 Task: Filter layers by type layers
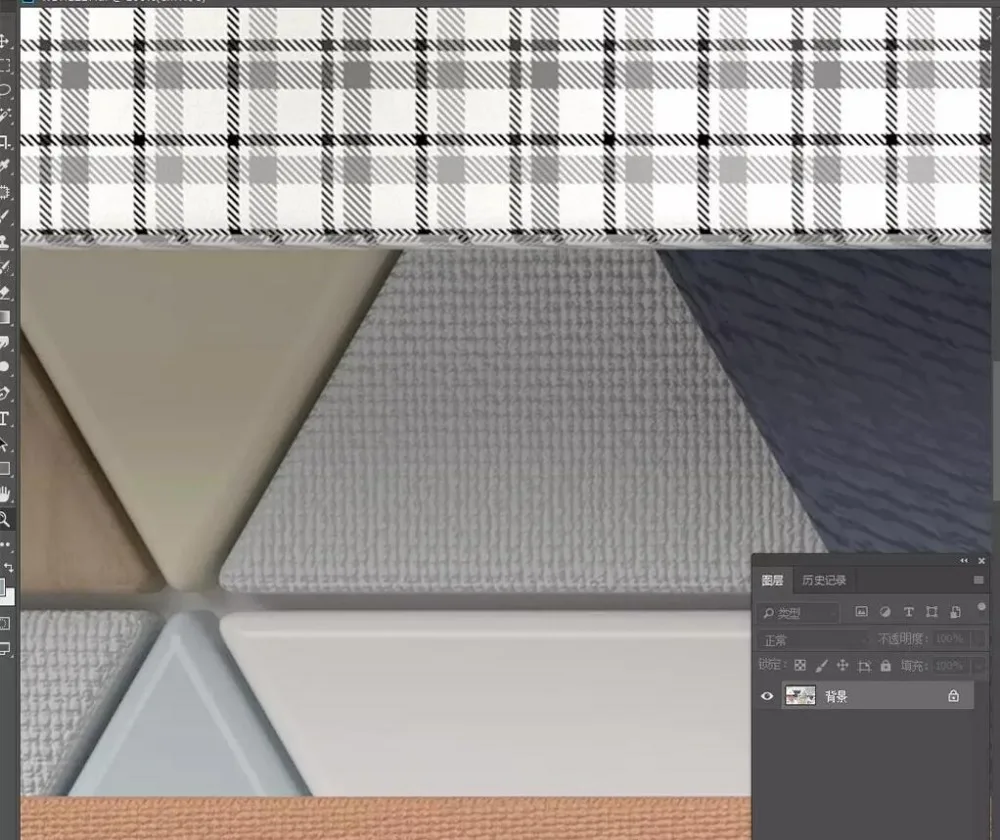(908, 612)
